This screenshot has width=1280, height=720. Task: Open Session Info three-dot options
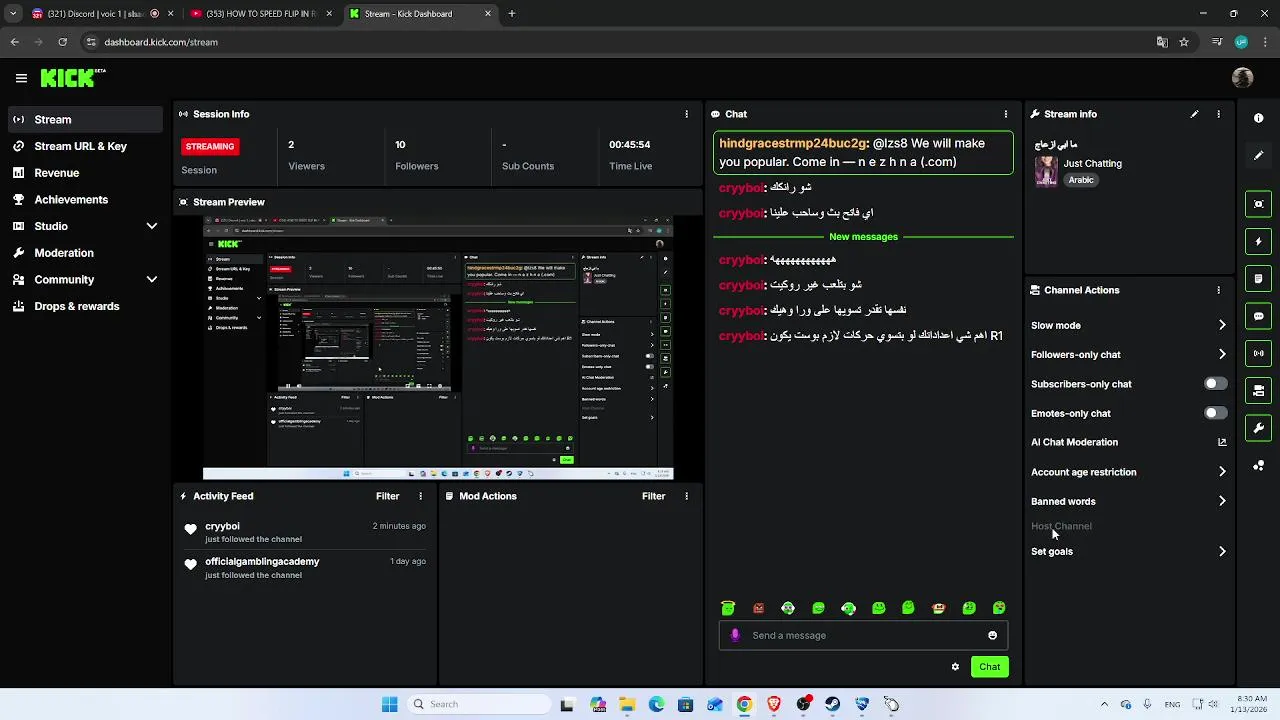click(x=686, y=114)
